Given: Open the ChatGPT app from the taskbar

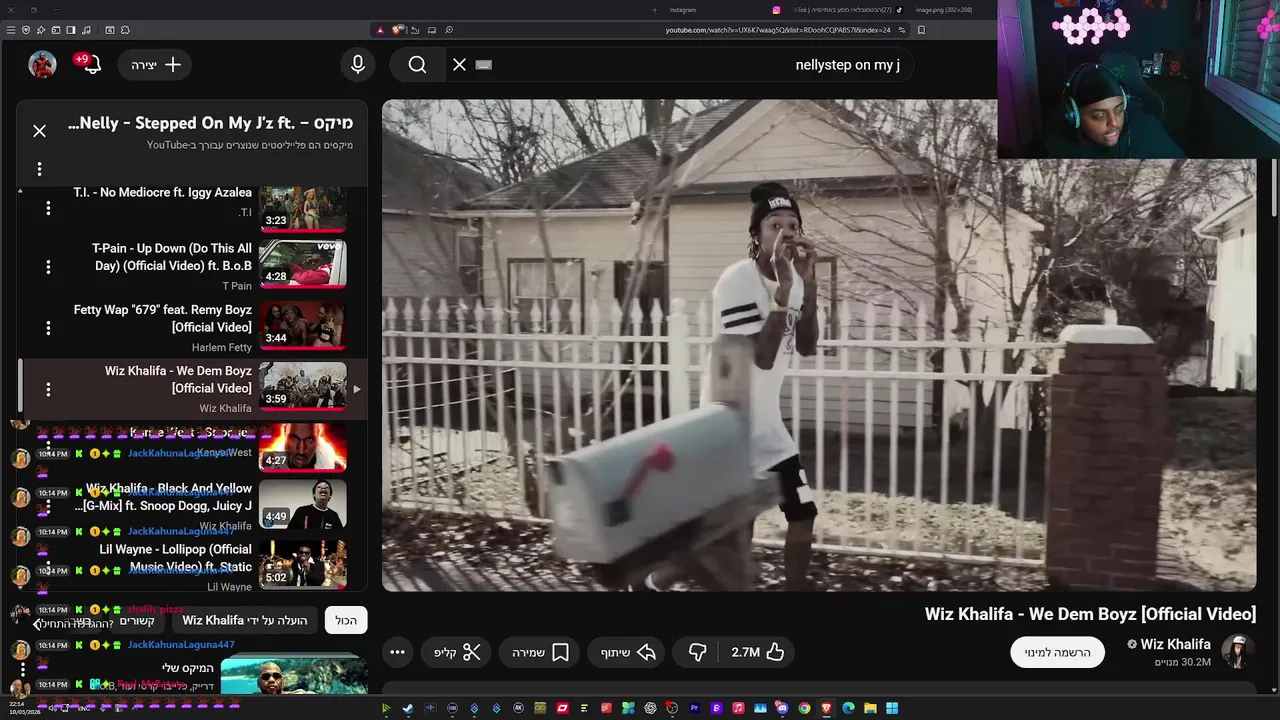Looking at the screenshot, I should (x=650, y=708).
